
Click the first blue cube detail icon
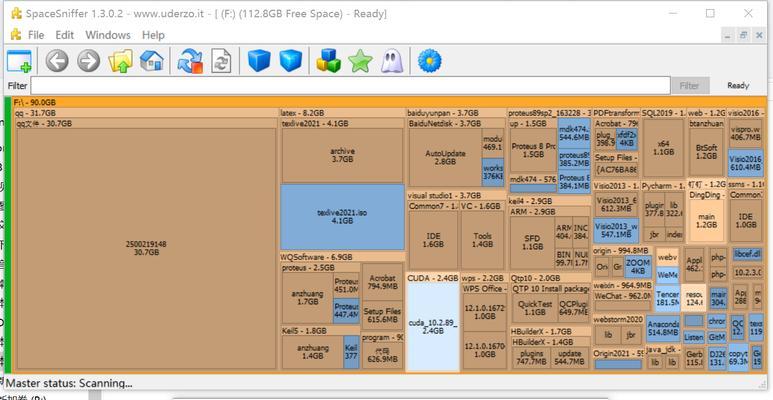pyautogui.click(x=259, y=62)
